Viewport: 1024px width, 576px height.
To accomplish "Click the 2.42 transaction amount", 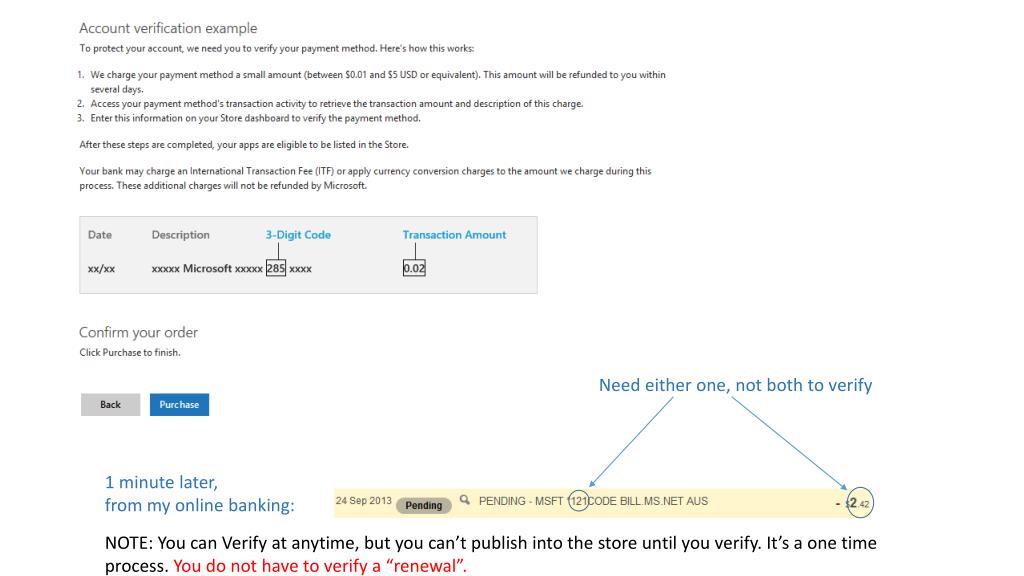I will pyautogui.click(x=859, y=503).
